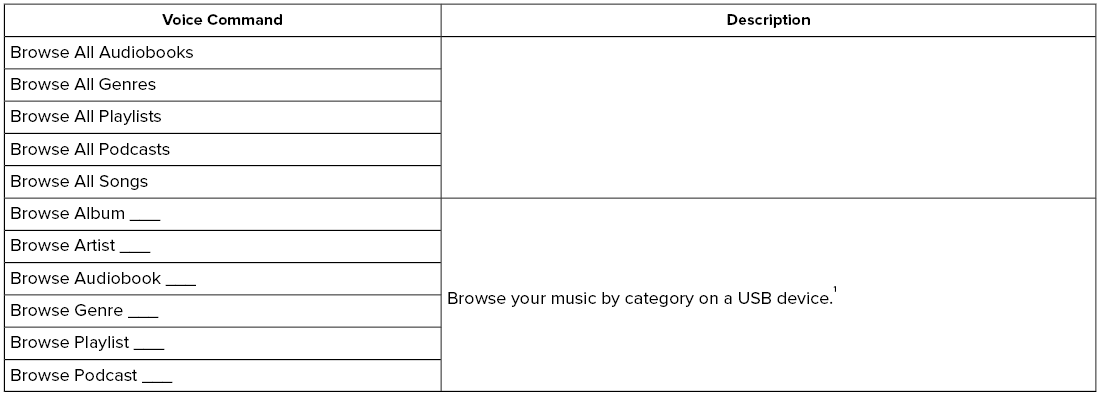Viewport: 1102px width, 396px height.
Task: Select the Browse All Genres command
Action: tap(222, 84)
